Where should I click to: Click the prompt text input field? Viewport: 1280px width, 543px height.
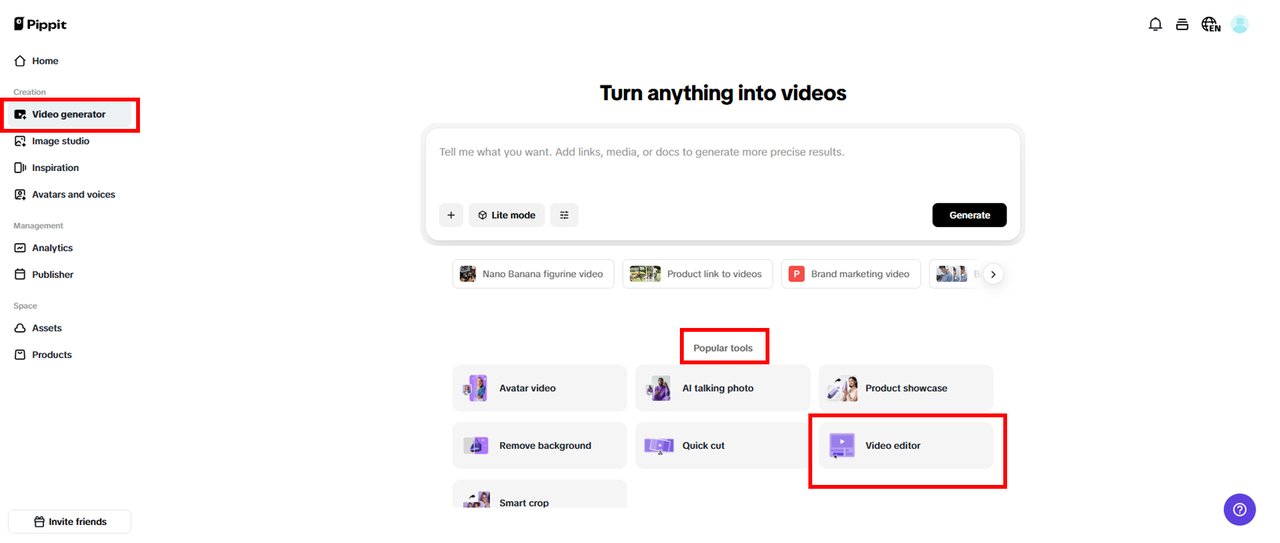point(720,165)
